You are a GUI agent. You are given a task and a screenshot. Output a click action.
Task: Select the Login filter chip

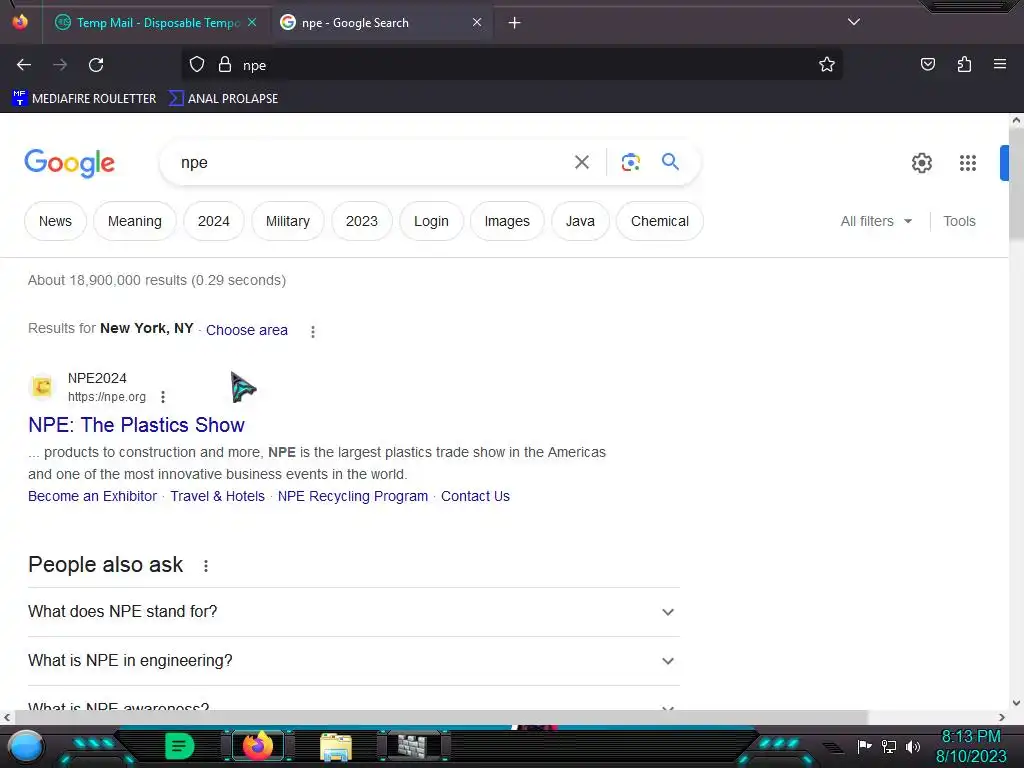pos(431,221)
